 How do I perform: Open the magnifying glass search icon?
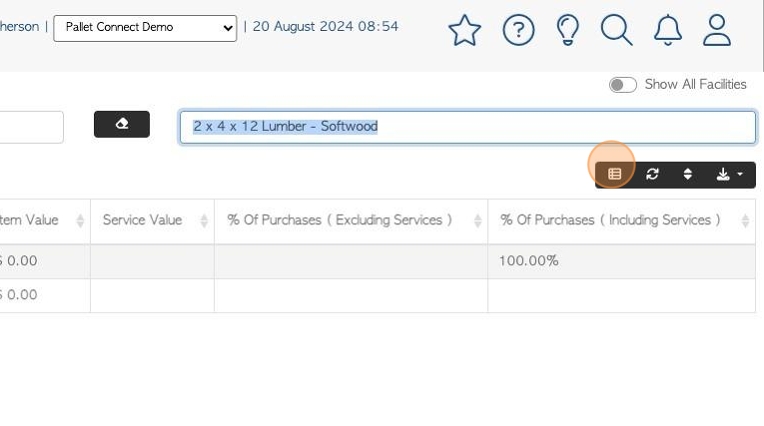click(616, 30)
